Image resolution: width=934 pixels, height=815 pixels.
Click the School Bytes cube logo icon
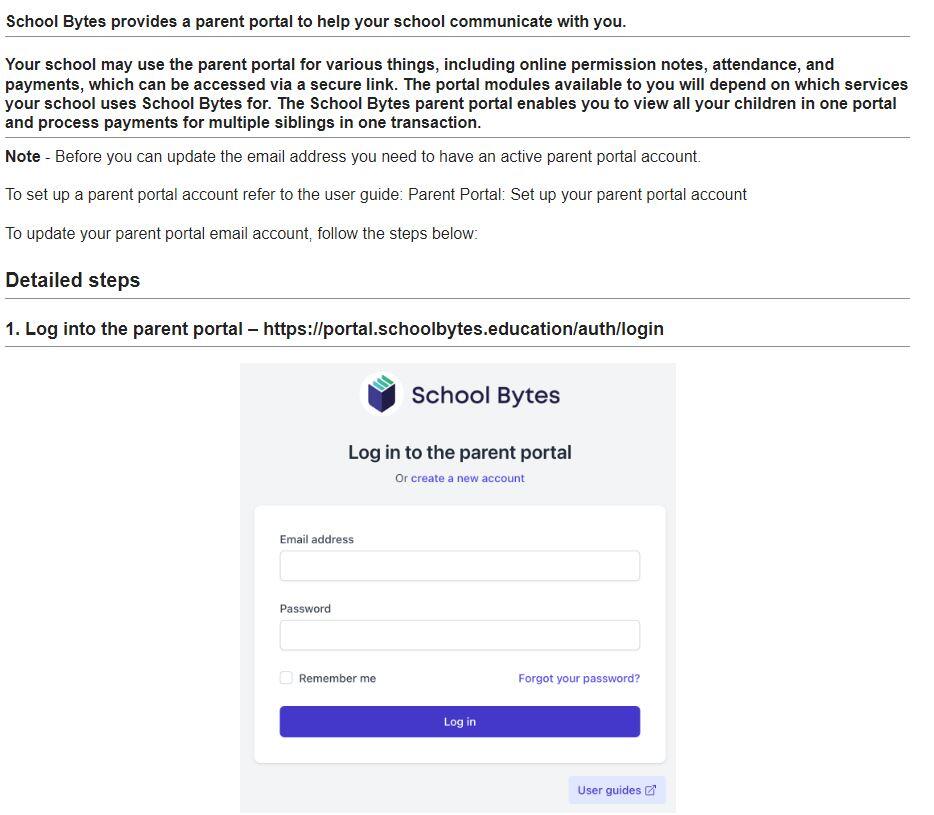[381, 394]
